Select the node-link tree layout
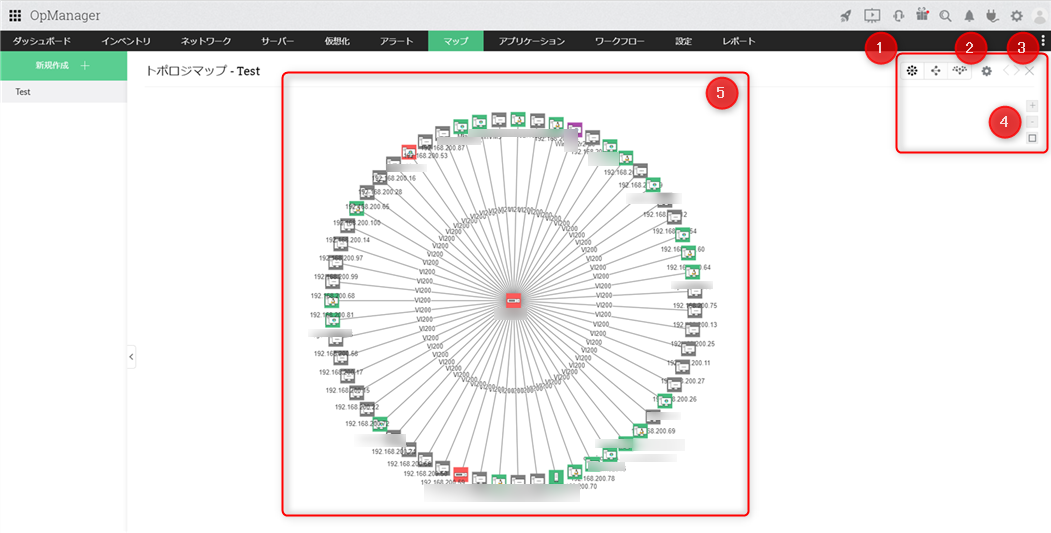This screenshot has height=533, width=1051. (936, 70)
